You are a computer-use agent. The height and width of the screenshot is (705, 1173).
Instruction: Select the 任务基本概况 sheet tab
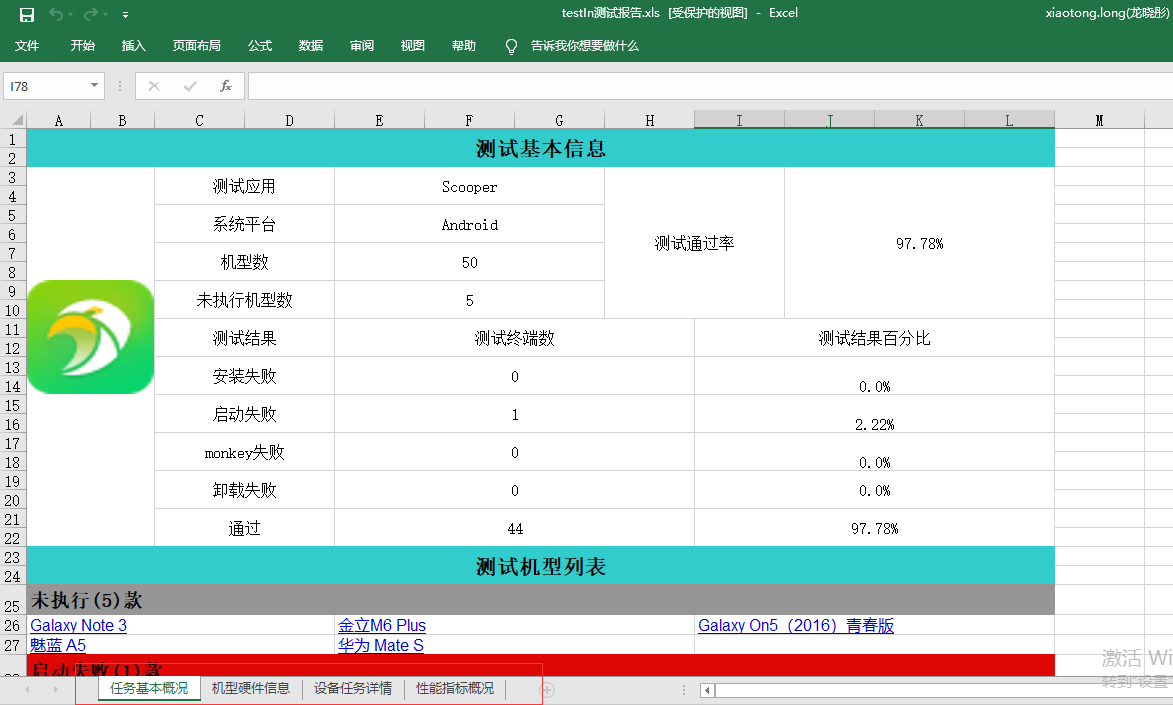tap(149, 689)
